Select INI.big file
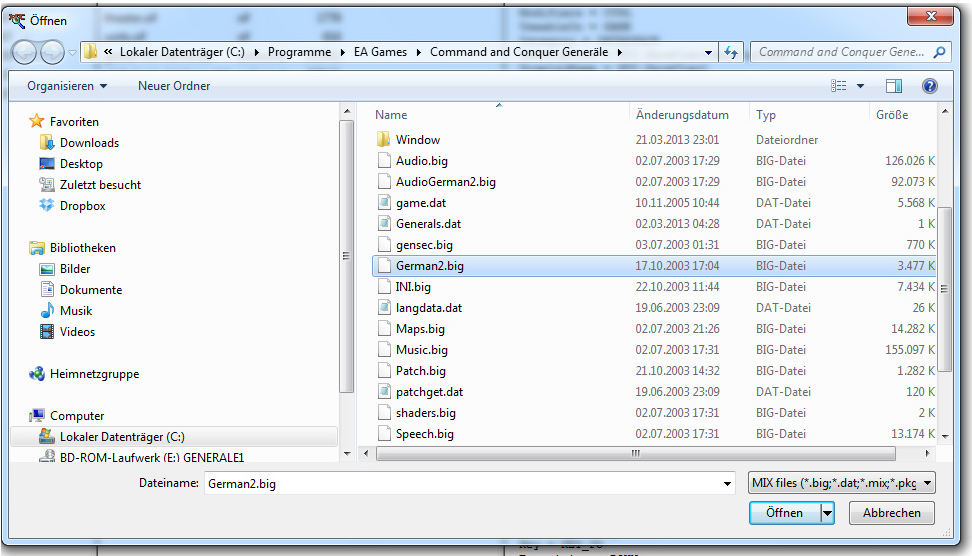The width and height of the screenshot is (972, 556). coord(413,287)
